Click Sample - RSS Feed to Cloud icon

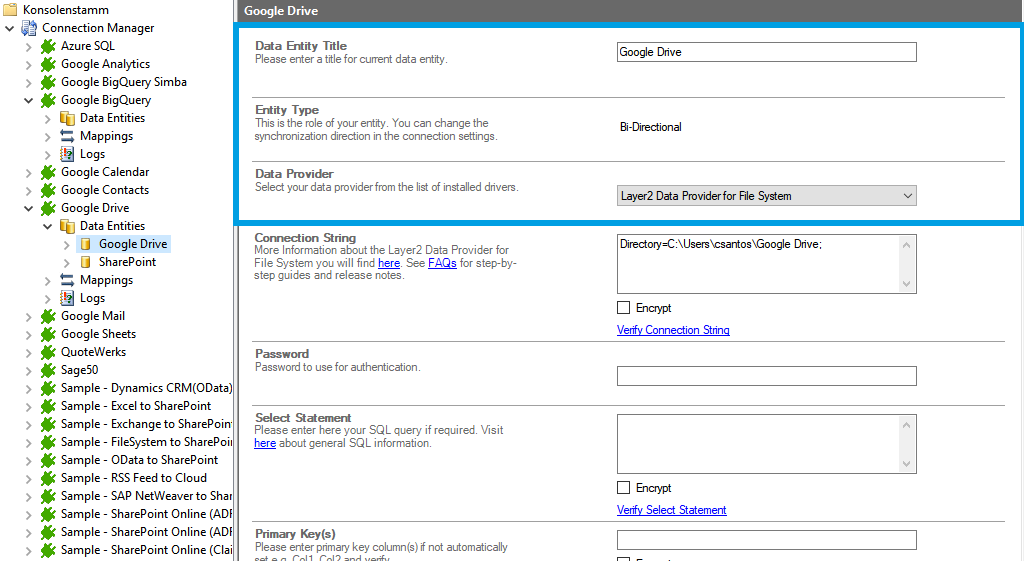point(48,478)
